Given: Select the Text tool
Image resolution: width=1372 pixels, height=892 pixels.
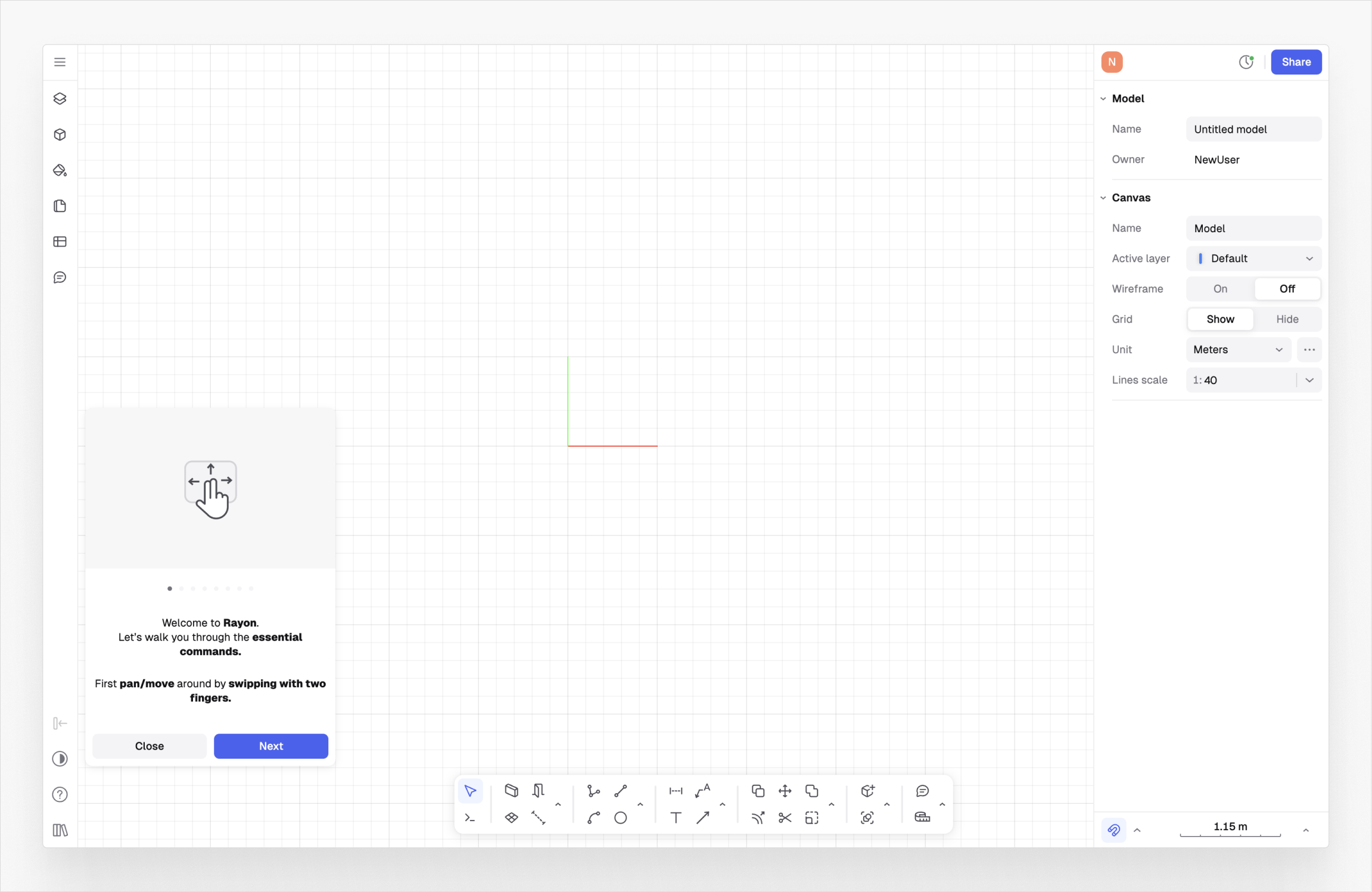Looking at the screenshot, I should (676, 818).
